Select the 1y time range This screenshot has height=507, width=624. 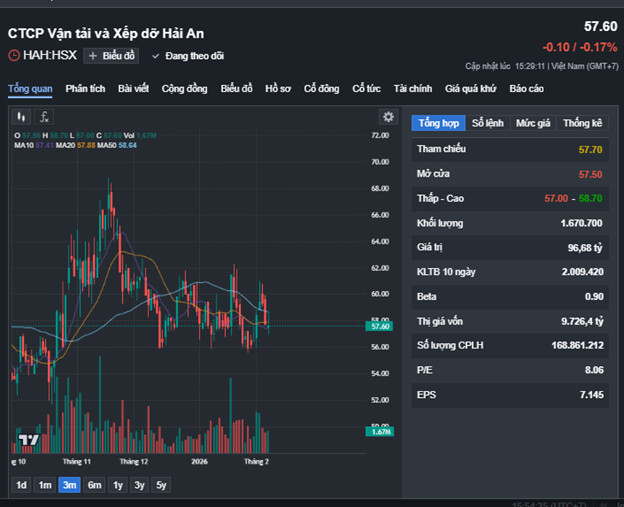pos(117,485)
